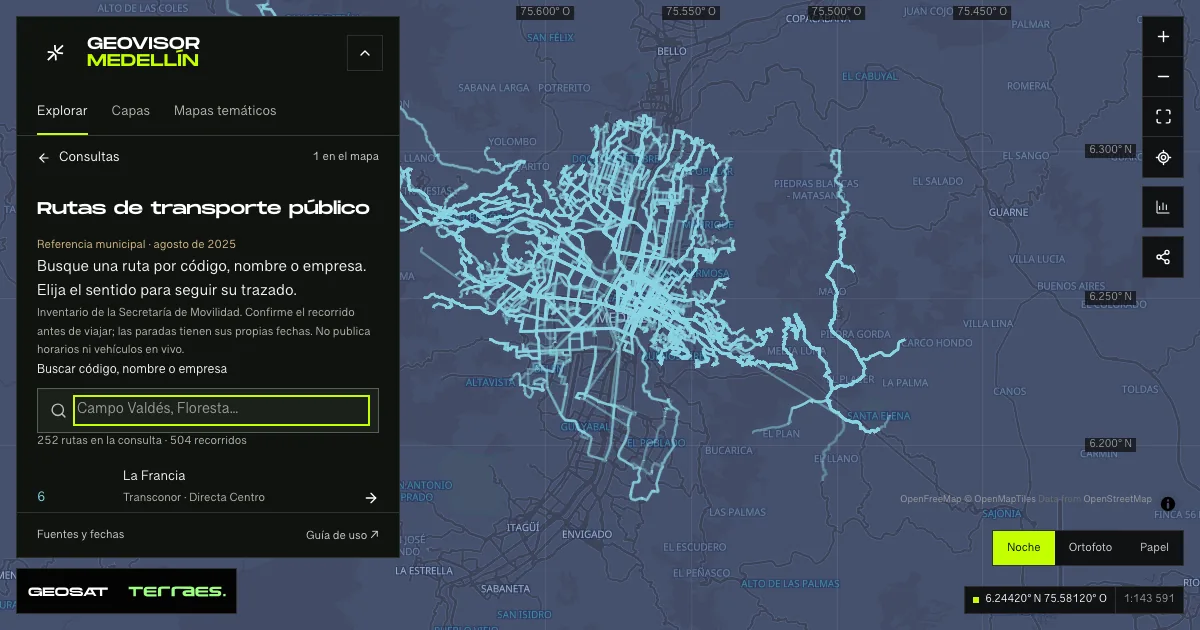Click 'Referencia municipal · agosto de 2025'
This screenshot has height=630, width=1200.
pyautogui.click(x=136, y=244)
